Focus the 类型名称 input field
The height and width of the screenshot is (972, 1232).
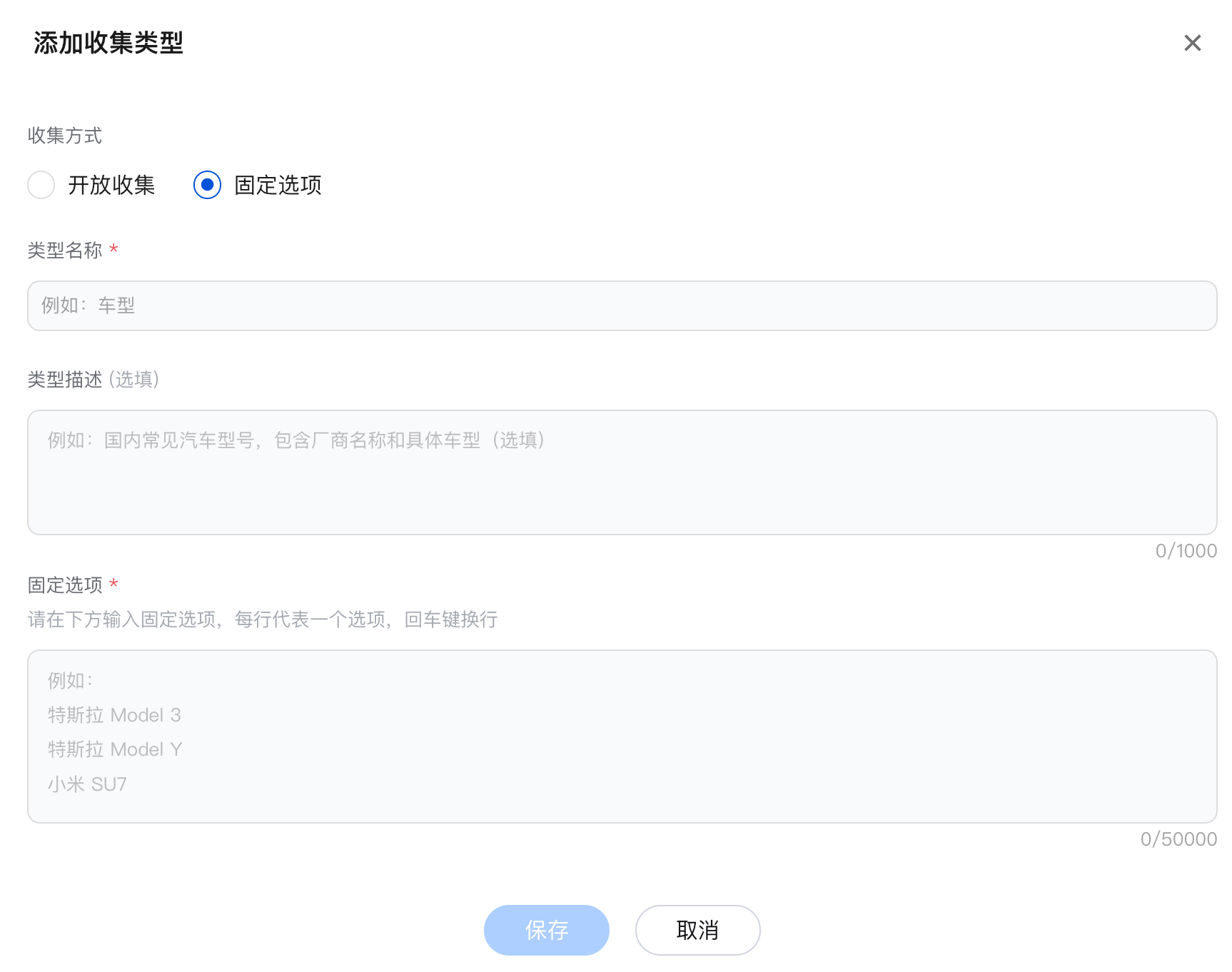(x=622, y=305)
